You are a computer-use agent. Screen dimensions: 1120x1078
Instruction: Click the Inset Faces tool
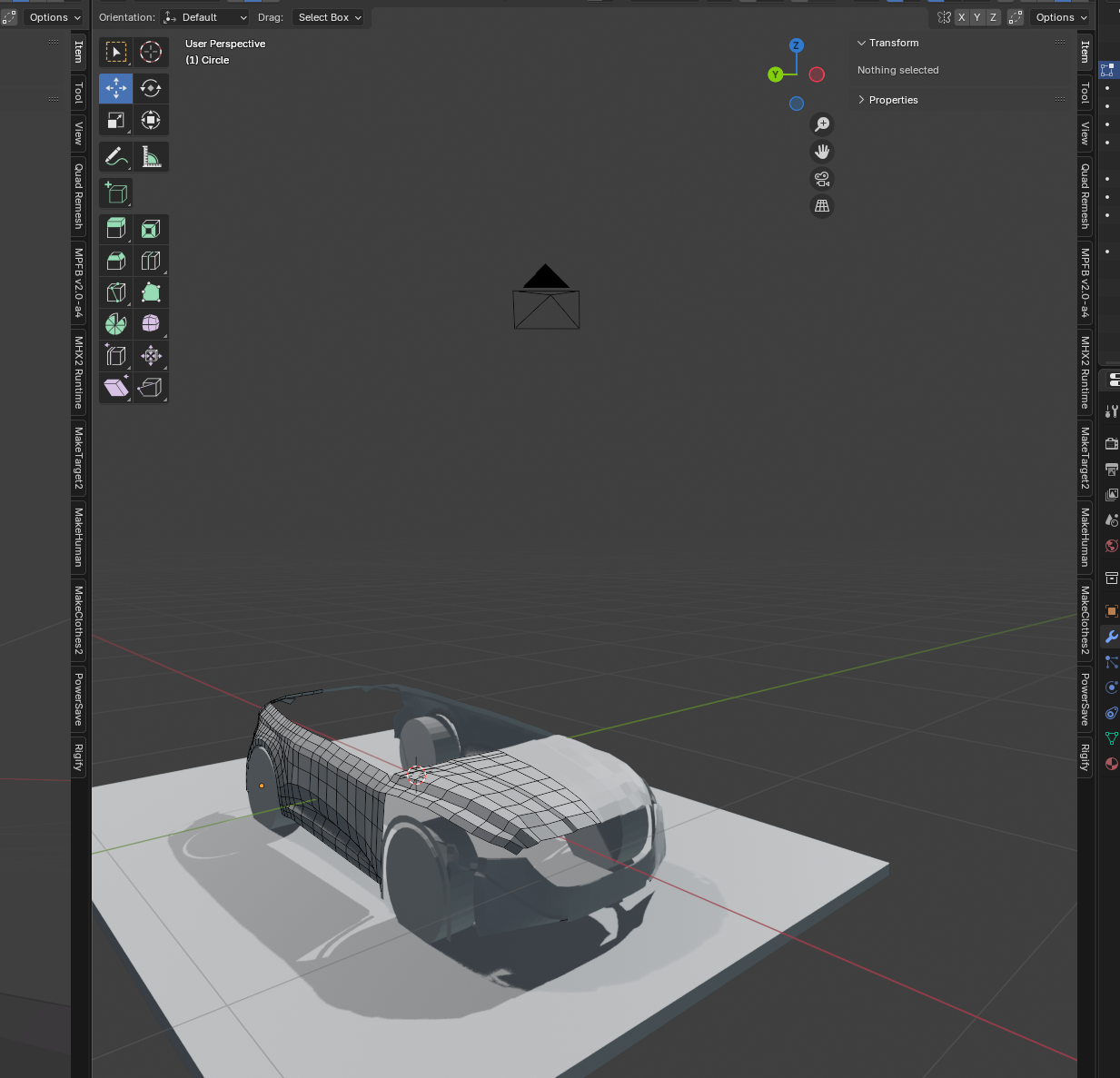(151, 229)
